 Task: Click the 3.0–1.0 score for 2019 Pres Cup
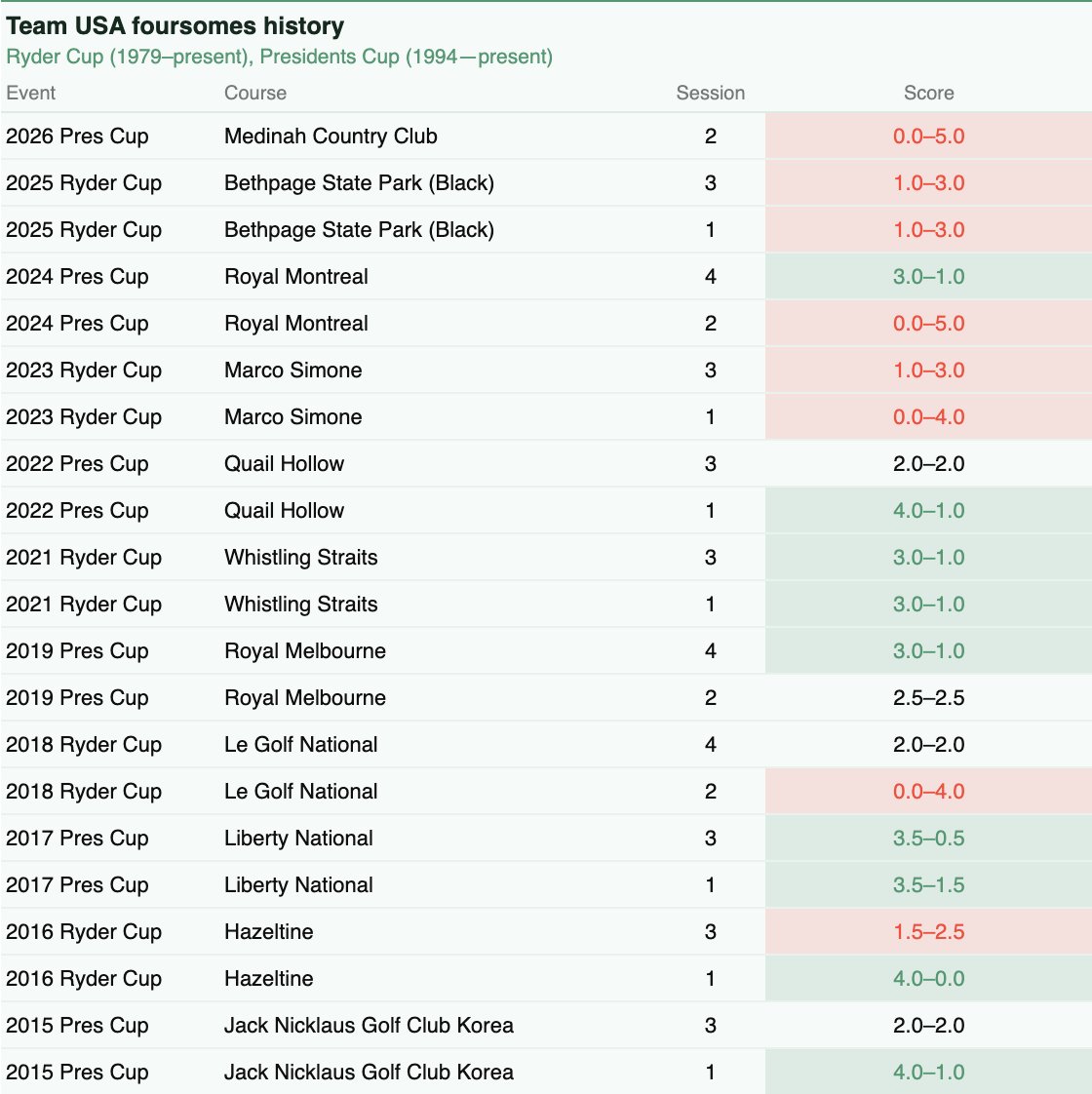(929, 650)
